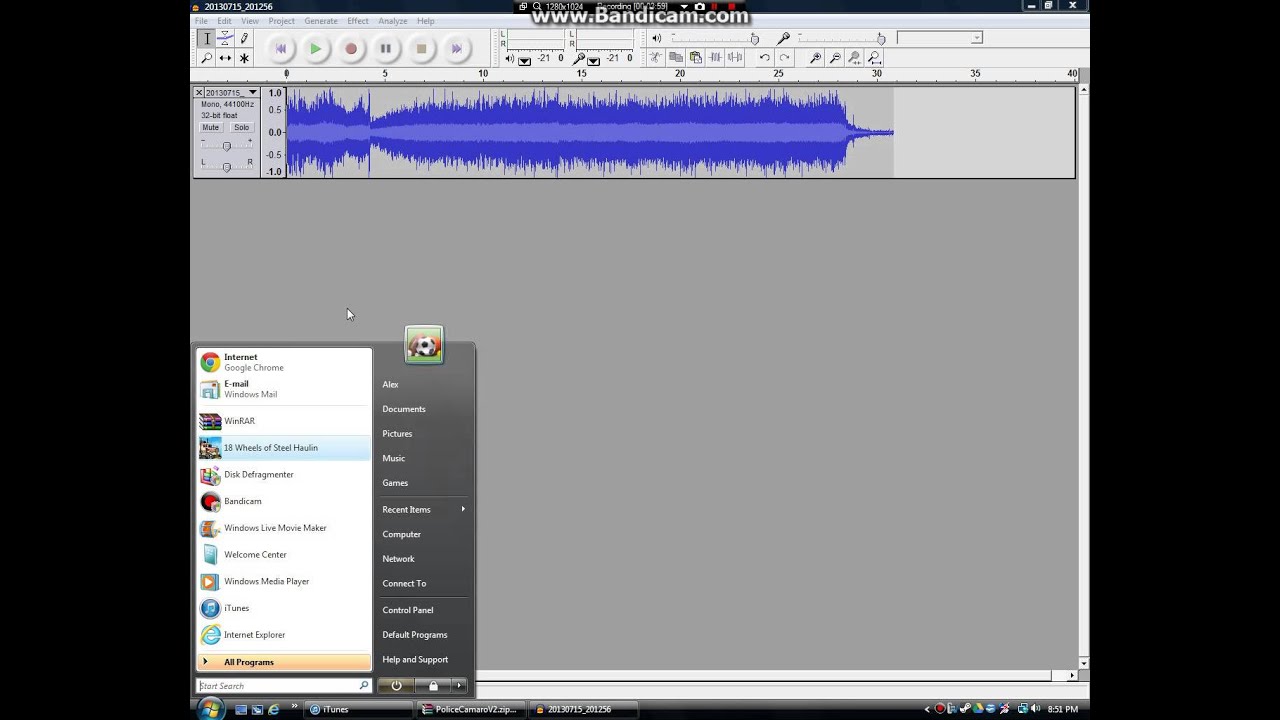Mute the audio track
Screen dimensions: 1280x720
(211, 128)
